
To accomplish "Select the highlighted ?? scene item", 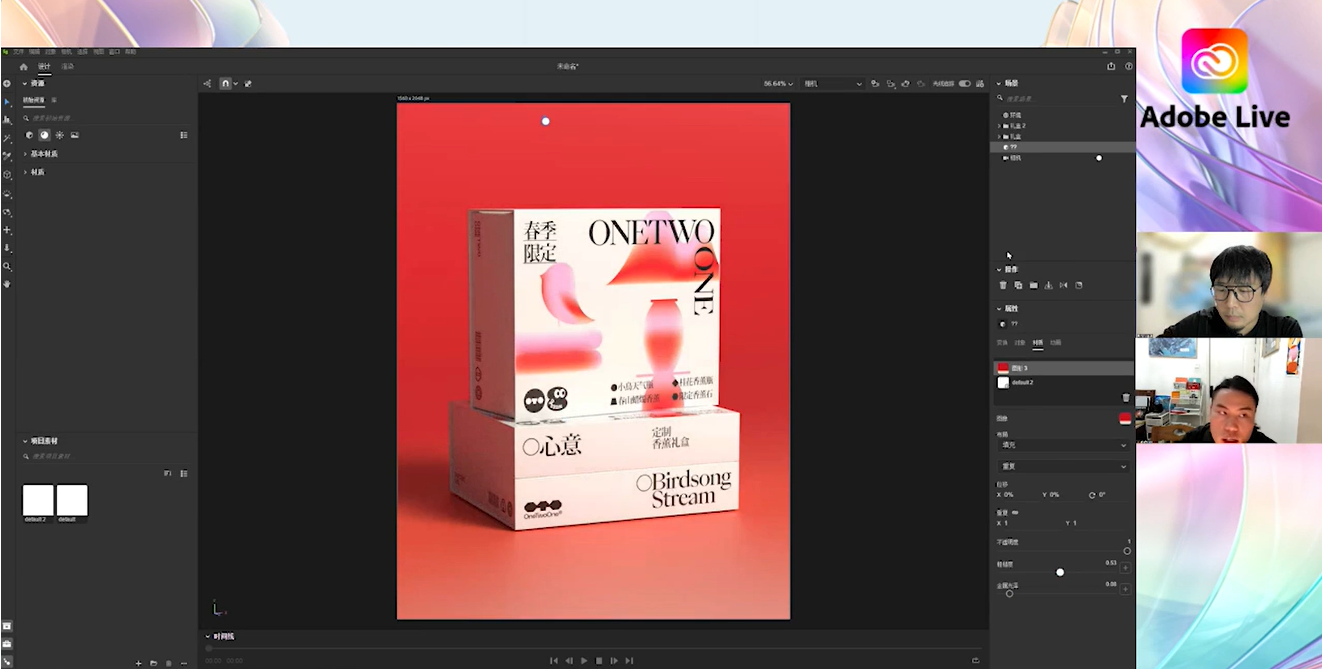I will pyautogui.click(x=1062, y=147).
